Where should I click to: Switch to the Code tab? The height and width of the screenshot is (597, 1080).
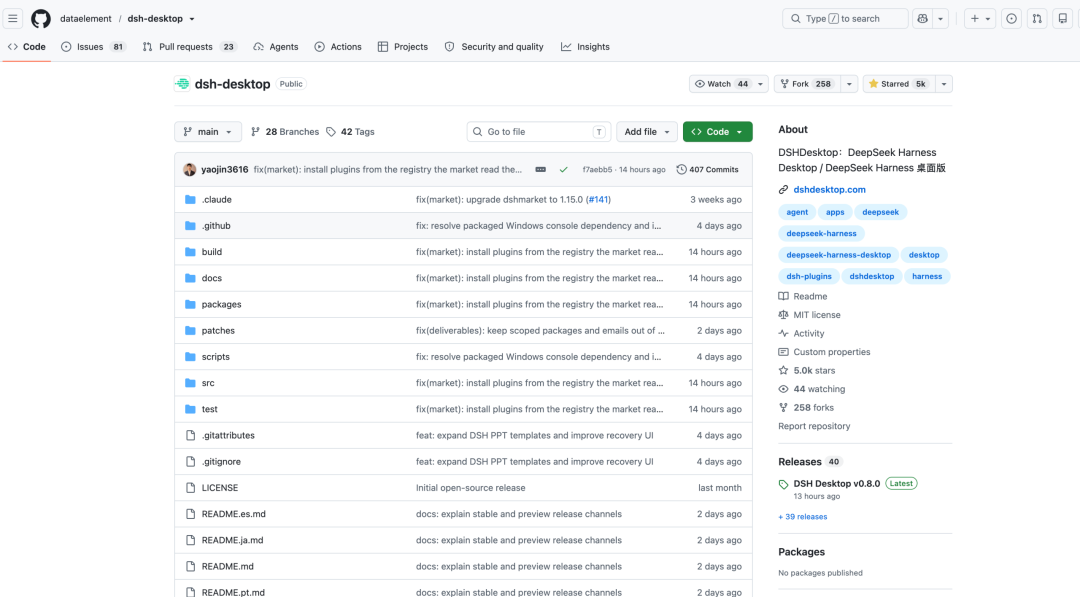coord(27,47)
